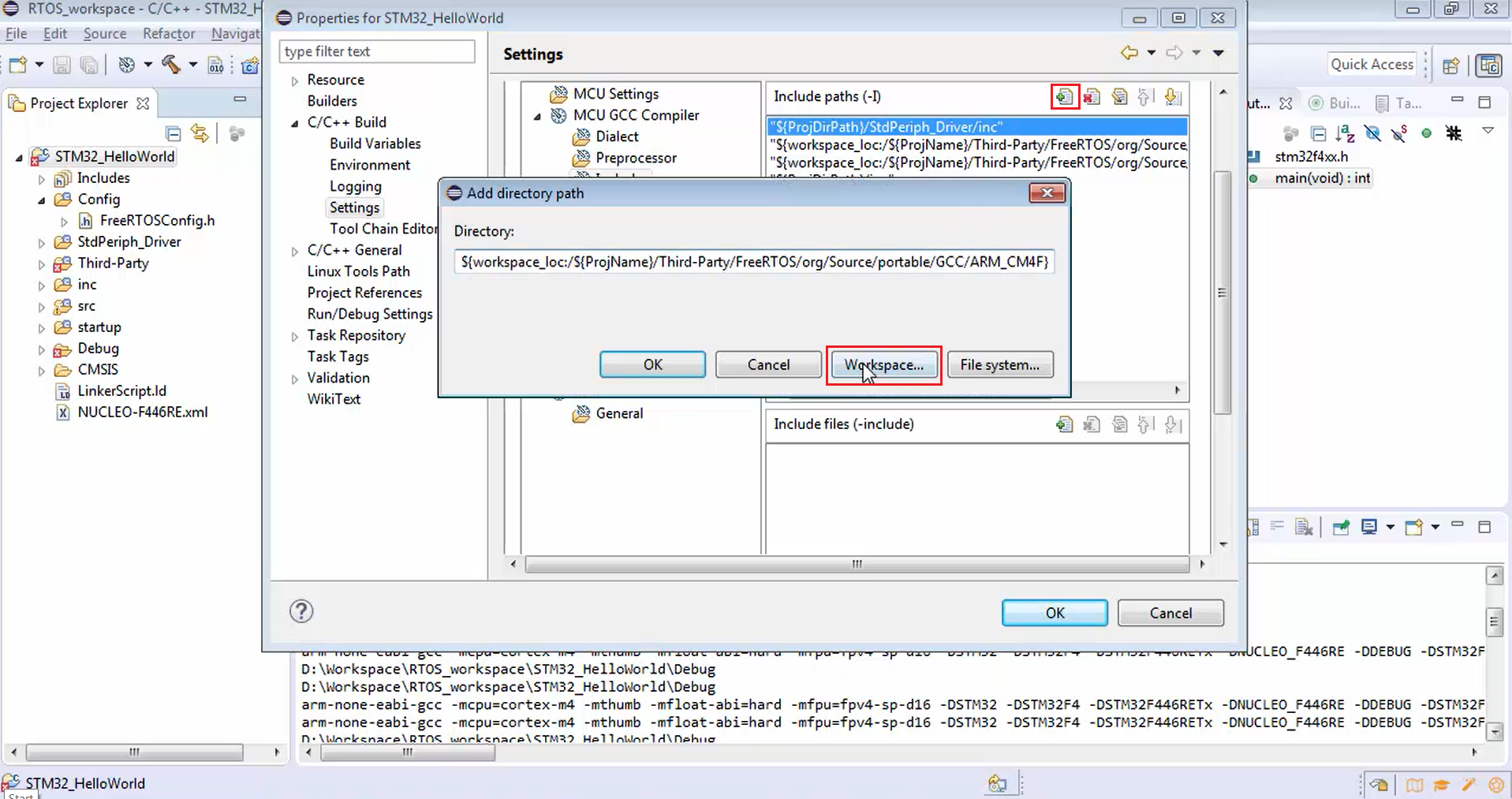Viewport: 1512px width, 799px height.
Task: Click the binary 010 file toolbar icon
Action: (x=216, y=65)
